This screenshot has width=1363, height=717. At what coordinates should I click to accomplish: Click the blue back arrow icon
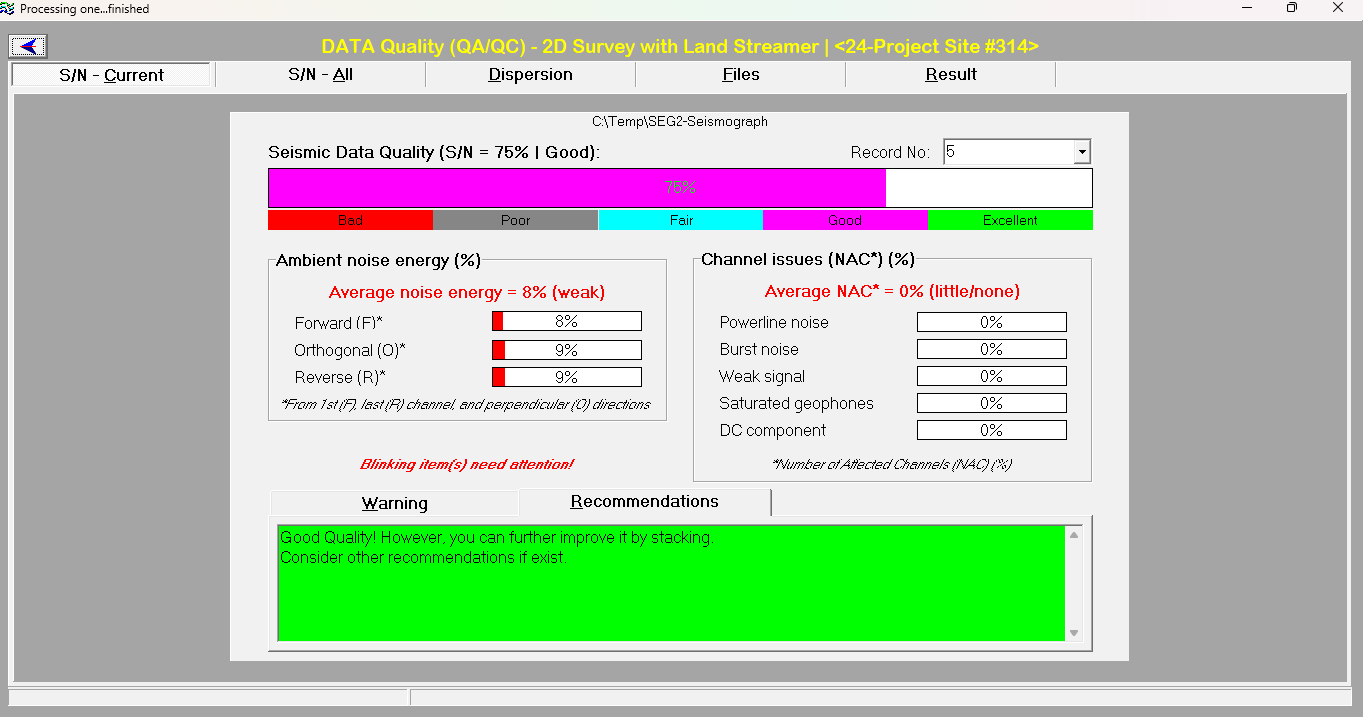pos(29,46)
